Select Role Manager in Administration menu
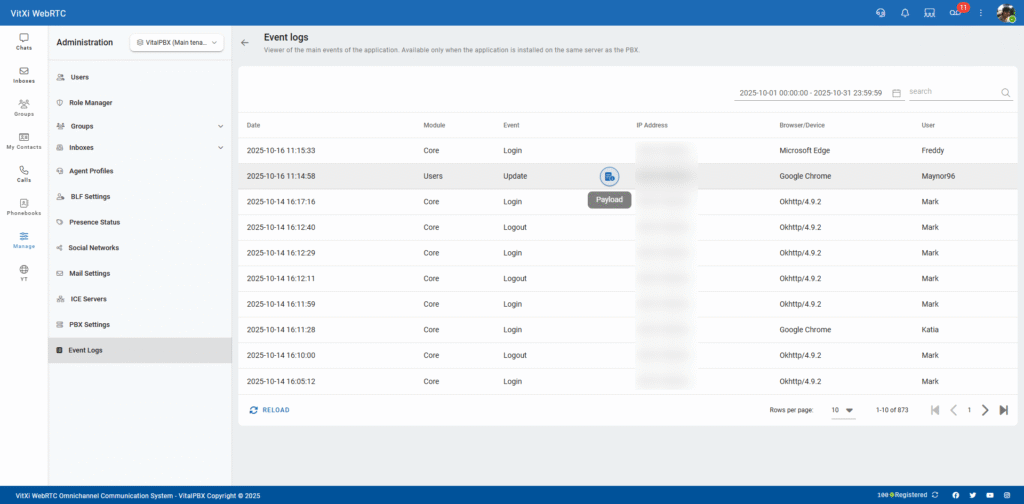1024x504 pixels. click(x=90, y=102)
